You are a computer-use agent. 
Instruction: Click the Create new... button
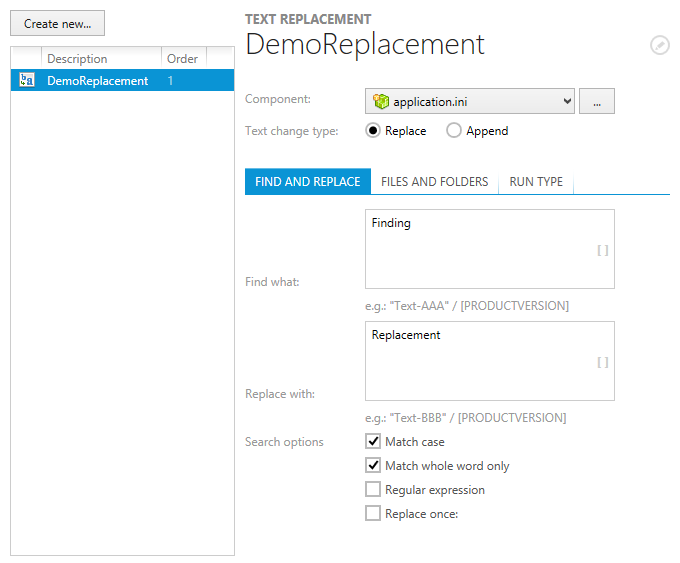tap(57, 24)
